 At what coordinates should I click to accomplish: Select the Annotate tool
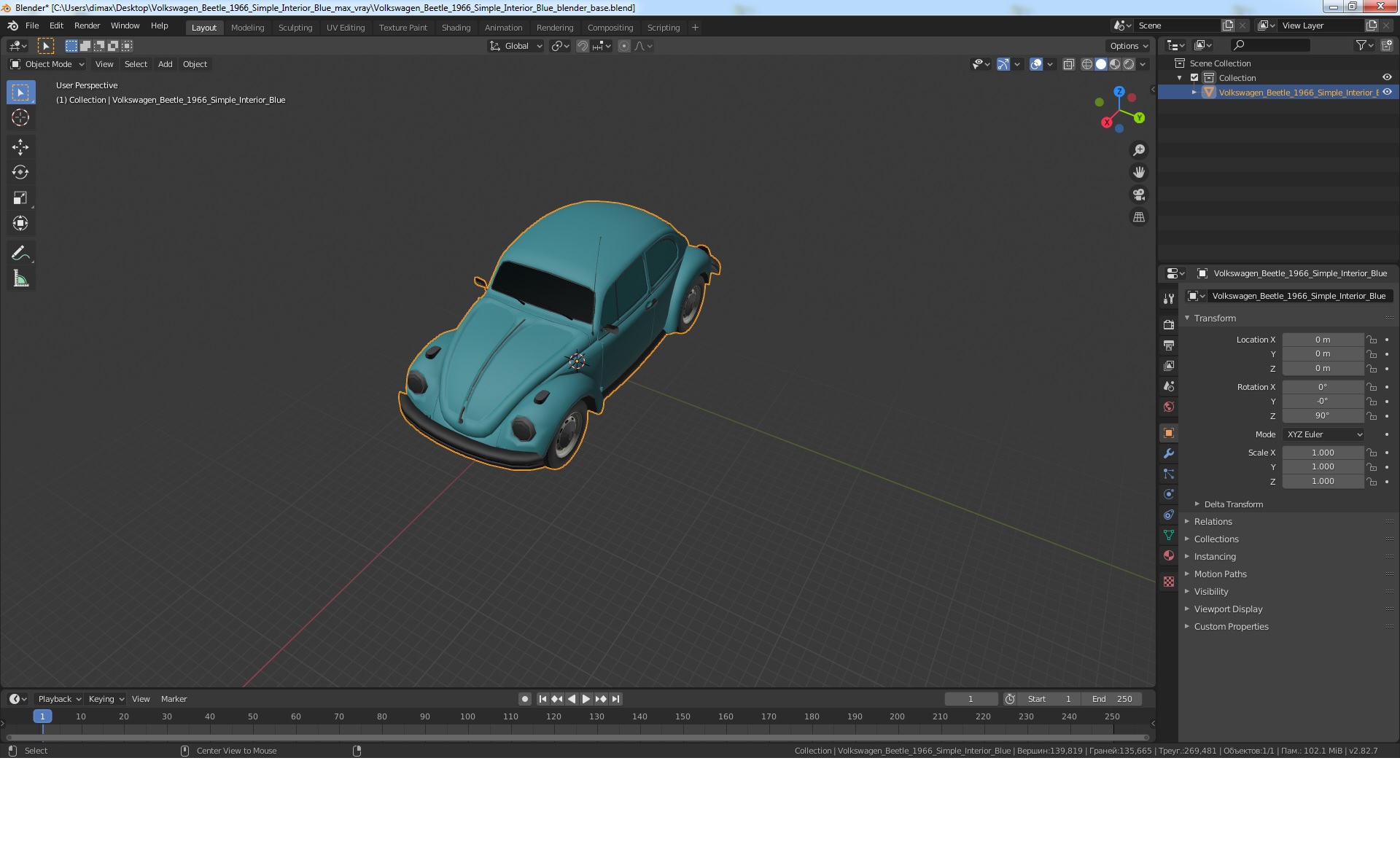[x=20, y=254]
